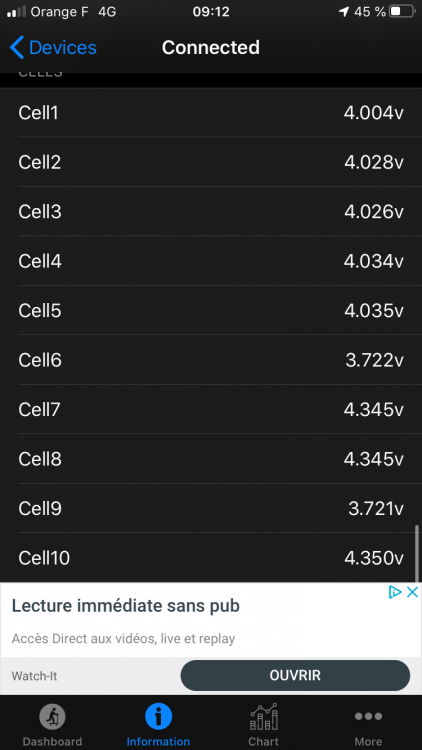Select the Information circle icon
The image size is (422, 750).
click(158, 717)
